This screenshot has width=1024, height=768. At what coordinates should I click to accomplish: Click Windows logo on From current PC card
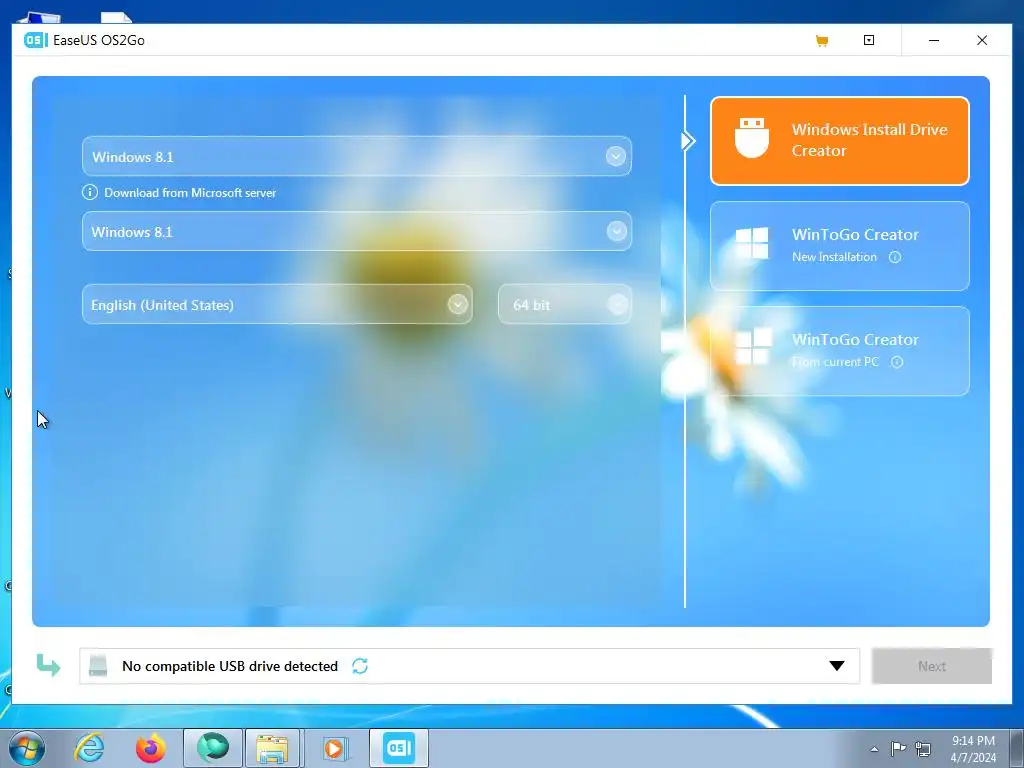pyautogui.click(x=753, y=346)
